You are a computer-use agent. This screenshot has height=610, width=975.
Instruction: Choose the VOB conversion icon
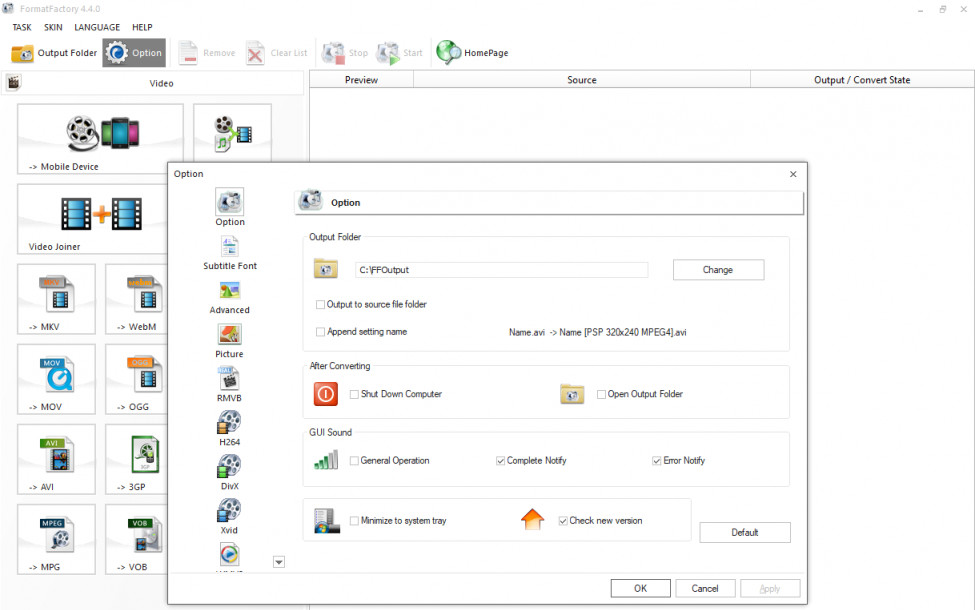tap(137, 540)
